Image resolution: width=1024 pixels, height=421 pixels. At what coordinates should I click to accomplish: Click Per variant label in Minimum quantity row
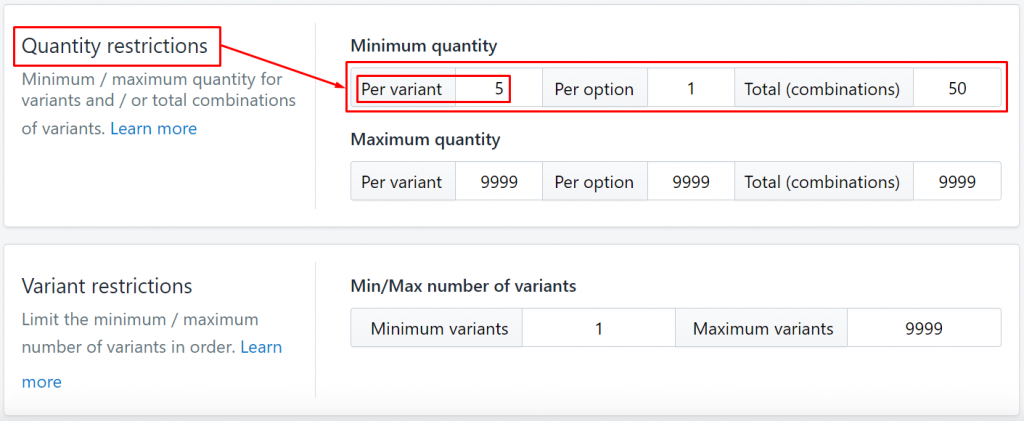402,89
